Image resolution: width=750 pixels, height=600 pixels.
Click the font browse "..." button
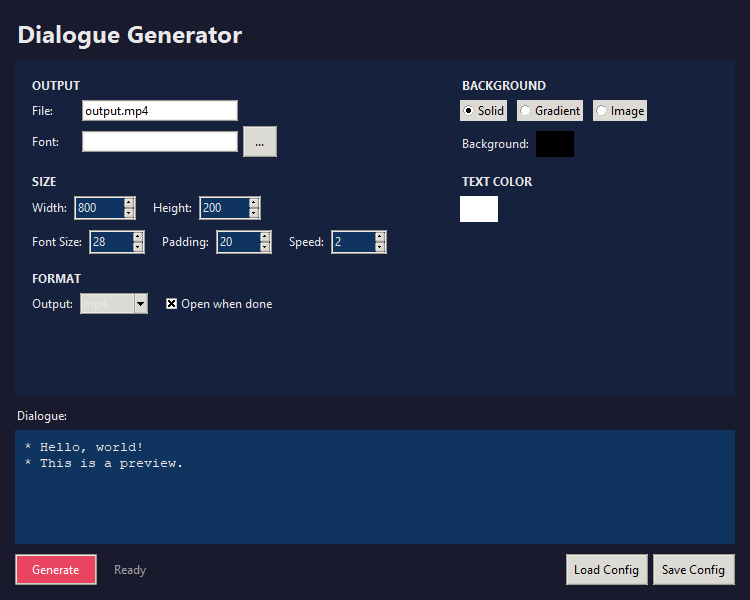260,142
